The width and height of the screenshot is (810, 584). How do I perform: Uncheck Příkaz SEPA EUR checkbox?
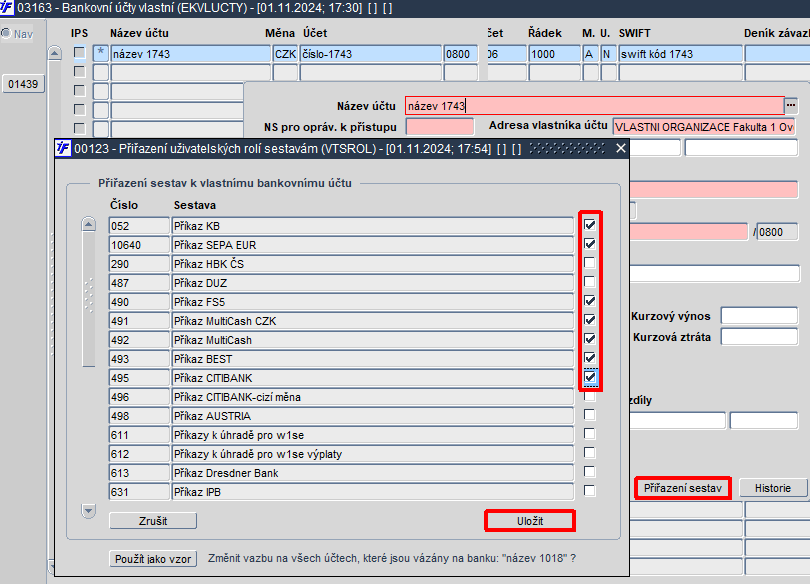[589, 244]
